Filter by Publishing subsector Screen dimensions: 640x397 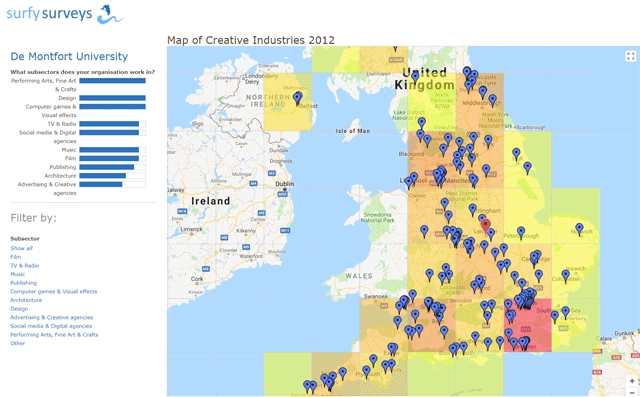pos(23,283)
